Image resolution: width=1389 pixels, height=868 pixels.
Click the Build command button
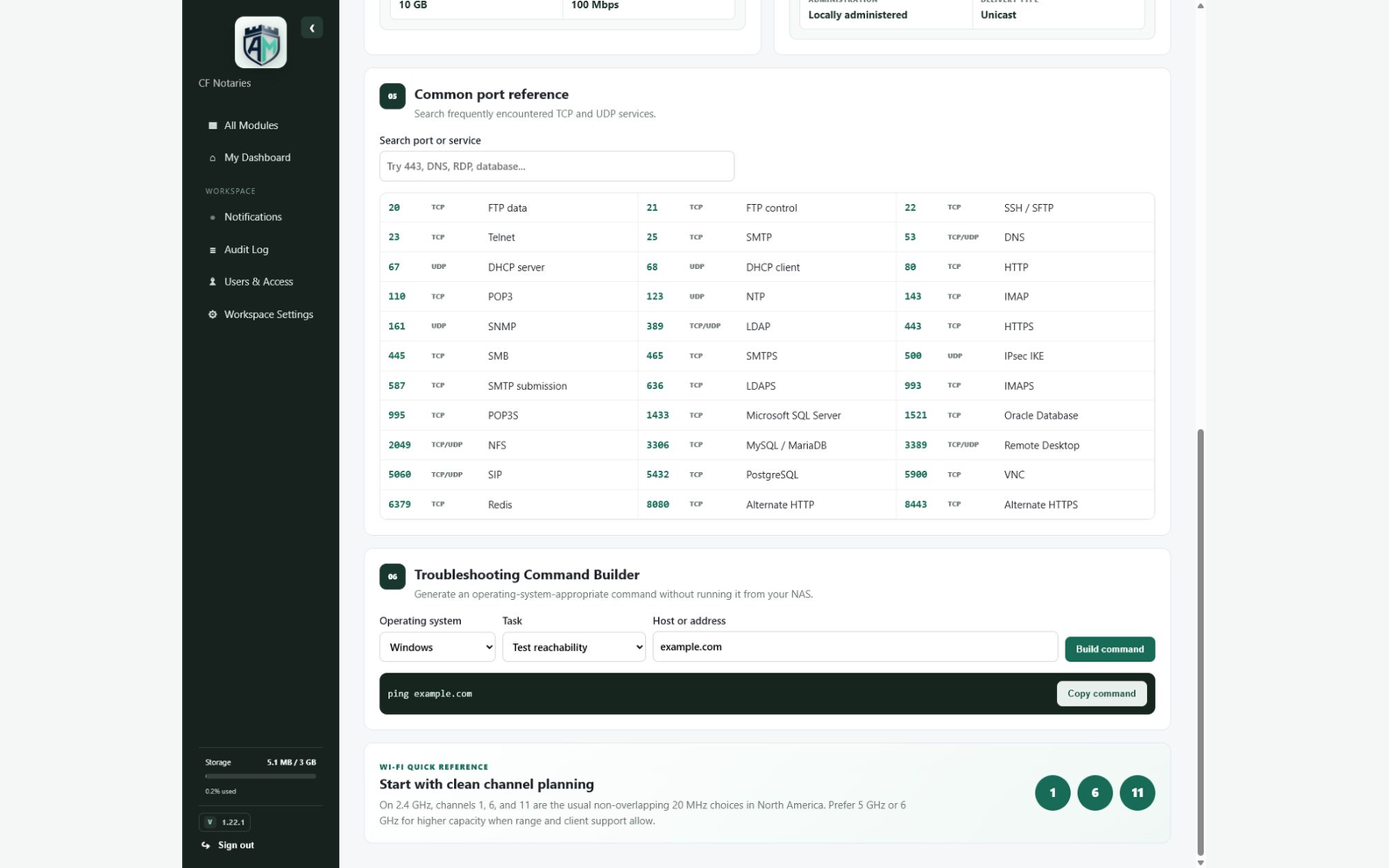[x=1109, y=649]
